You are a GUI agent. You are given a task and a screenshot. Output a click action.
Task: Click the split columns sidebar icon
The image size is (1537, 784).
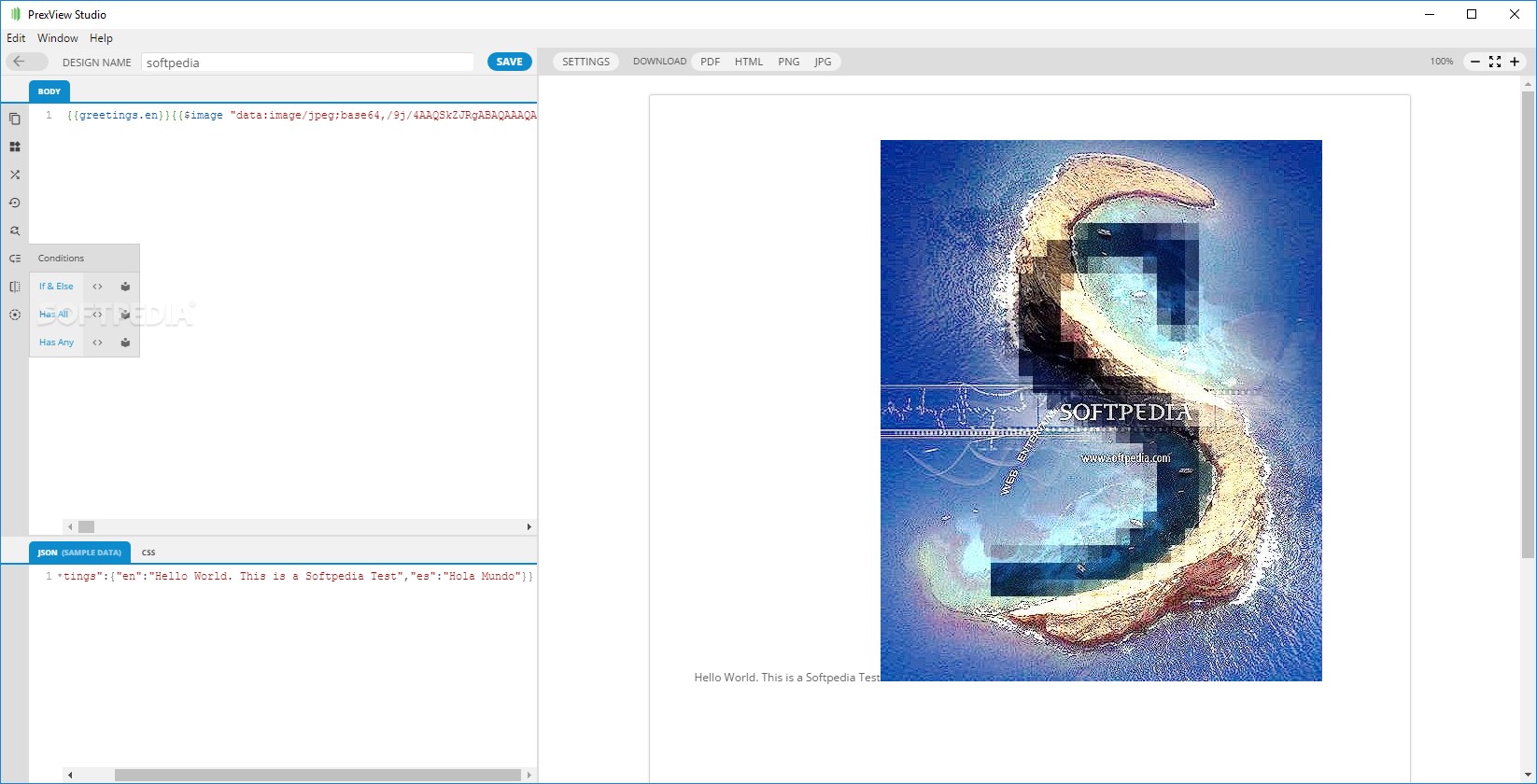15,287
